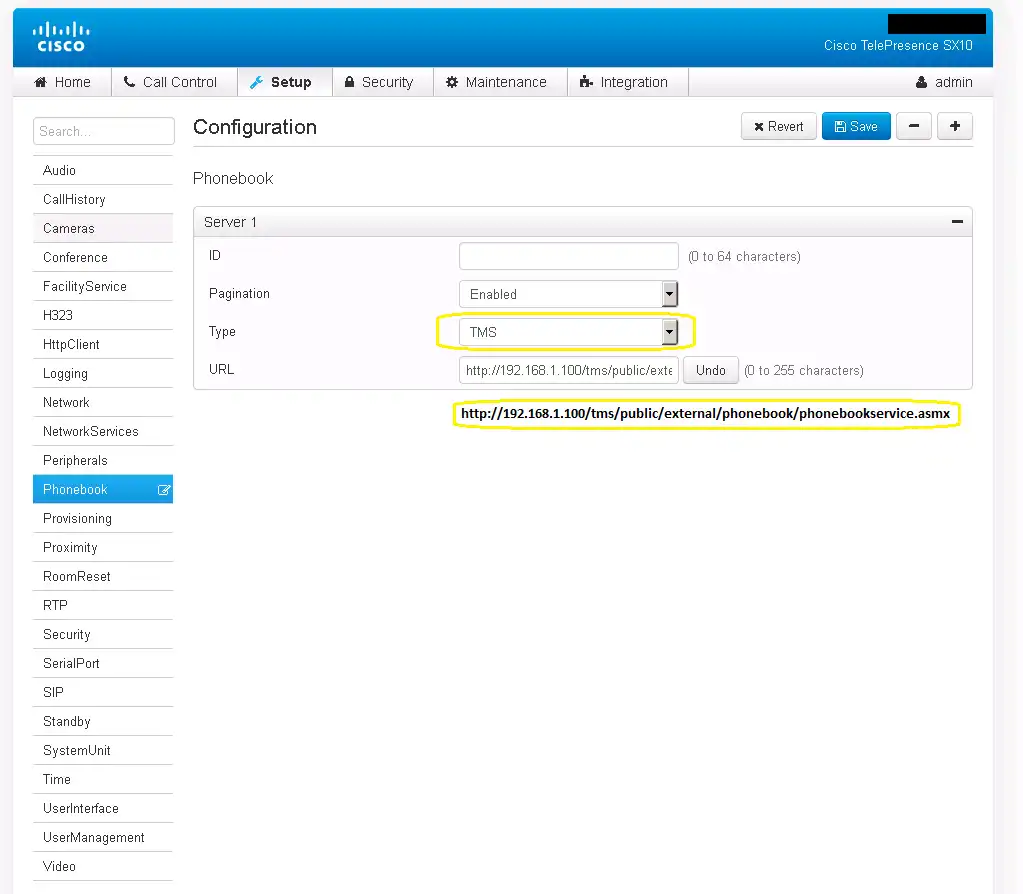Viewport: 1023px width, 894px height.
Task: Select Security in the left sidebar
Action: [x=103, y=635]
